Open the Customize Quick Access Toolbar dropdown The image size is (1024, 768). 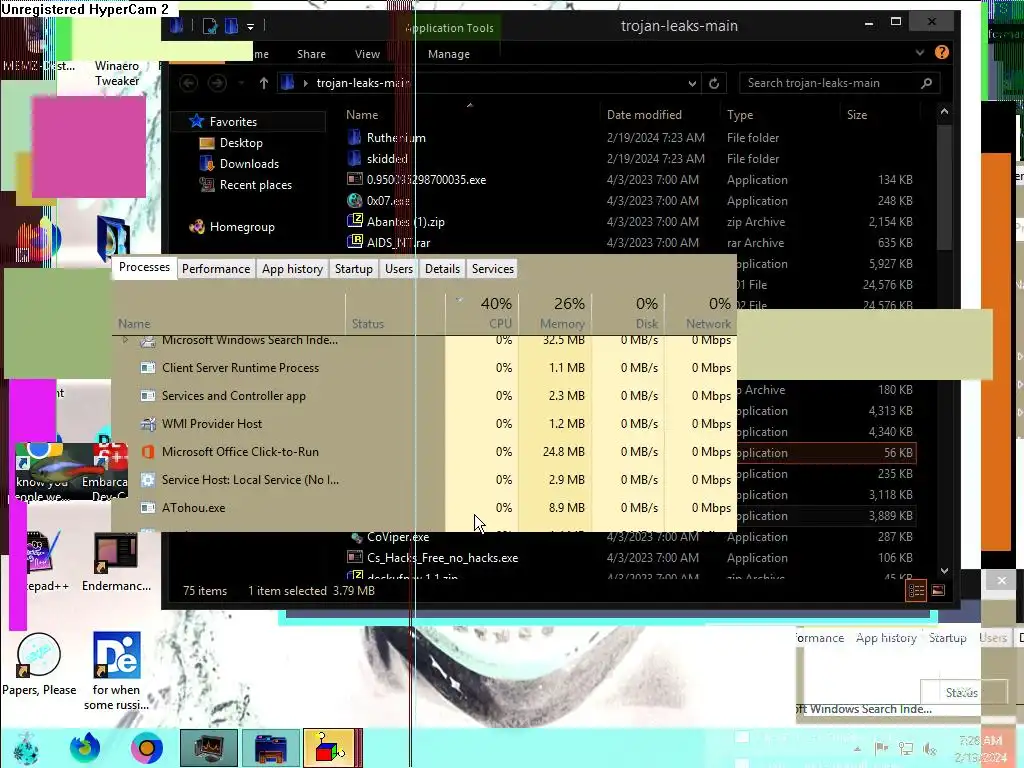pyautogui.click(x=250, y=27)
